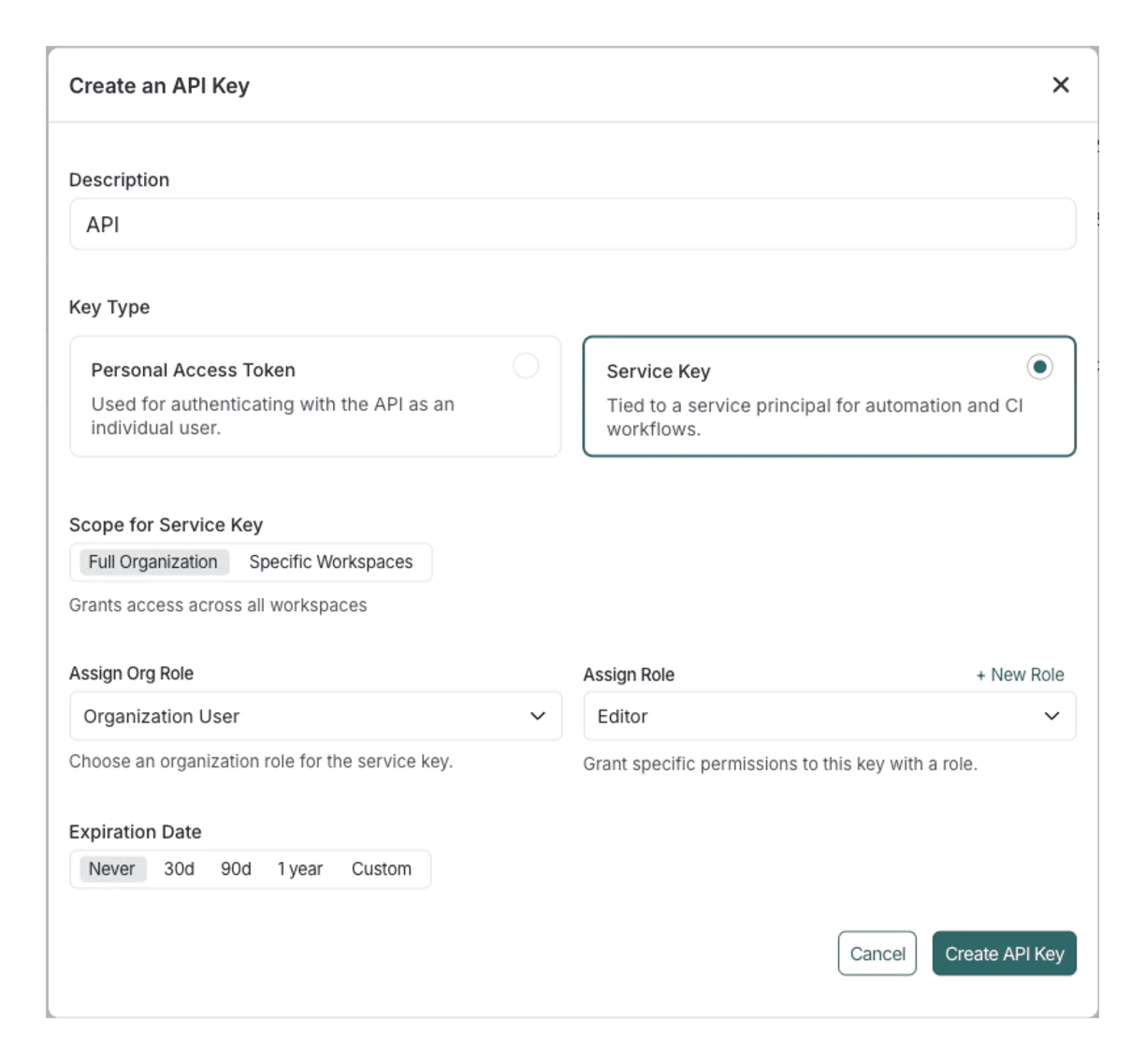1145x1064 pixels.
Task: Click the Cancel button
Action: pos(877,954)
